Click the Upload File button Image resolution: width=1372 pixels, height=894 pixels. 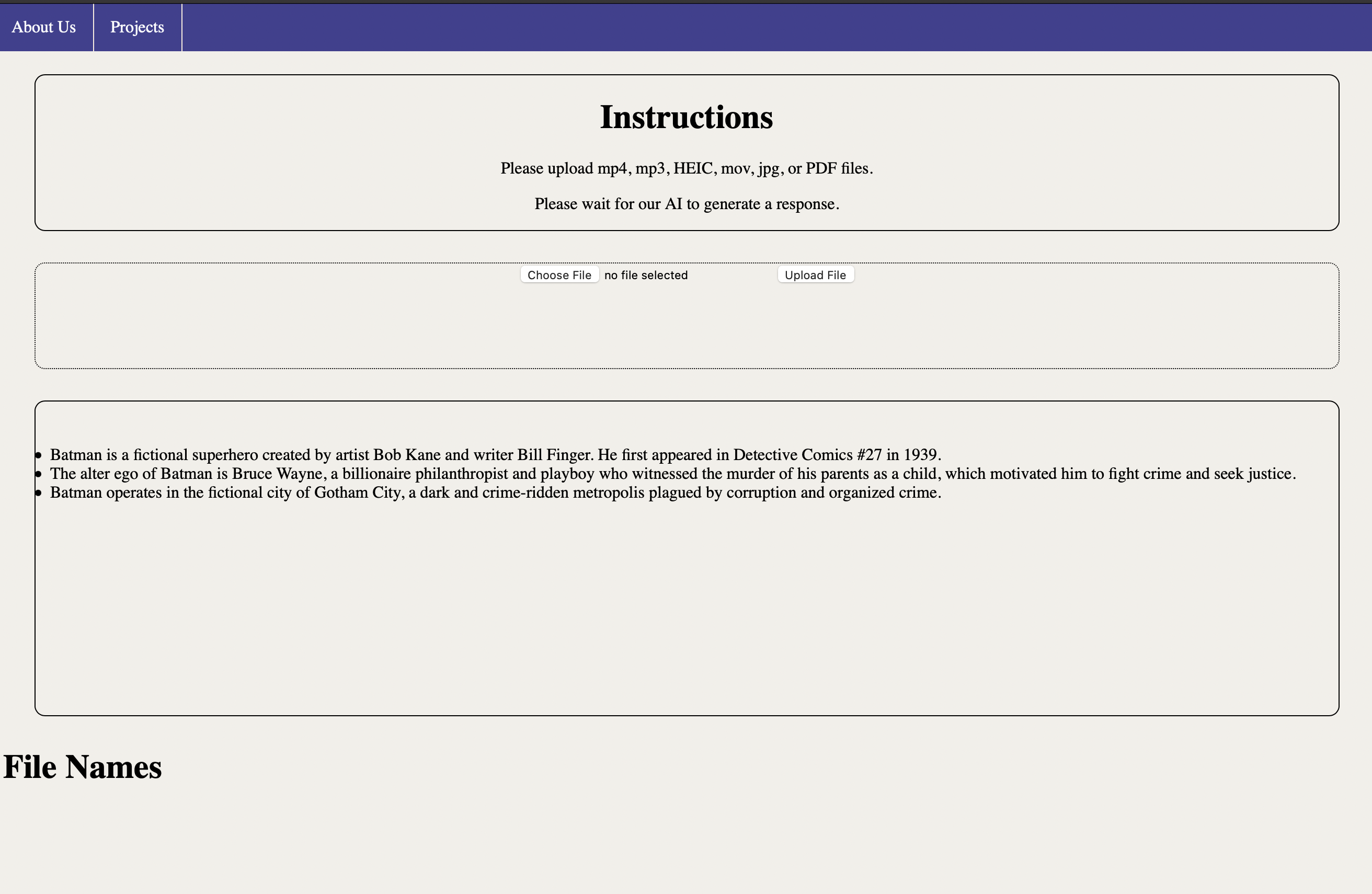[x=815, y=275]
